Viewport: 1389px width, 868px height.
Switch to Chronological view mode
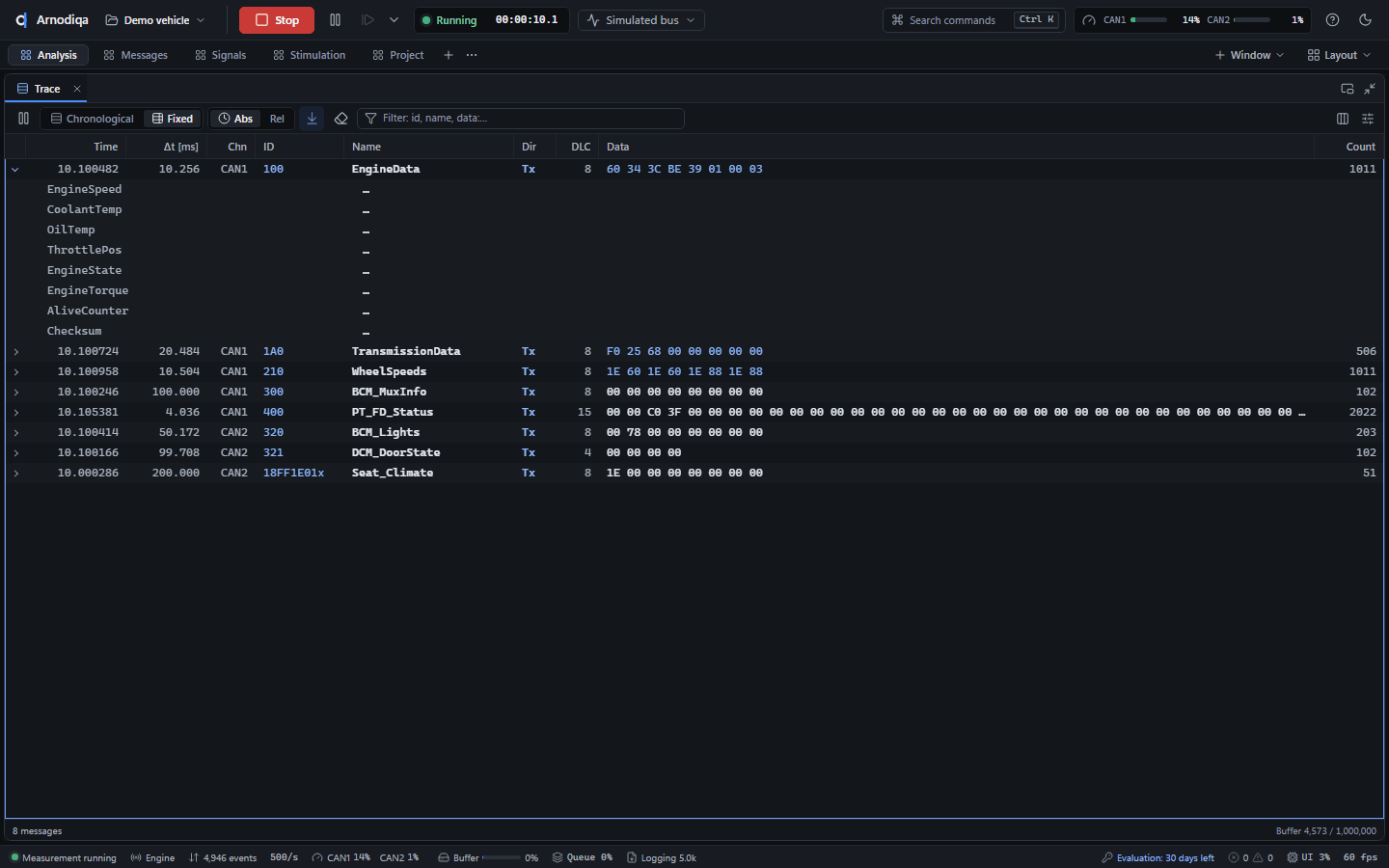click(x=92, y=119)
